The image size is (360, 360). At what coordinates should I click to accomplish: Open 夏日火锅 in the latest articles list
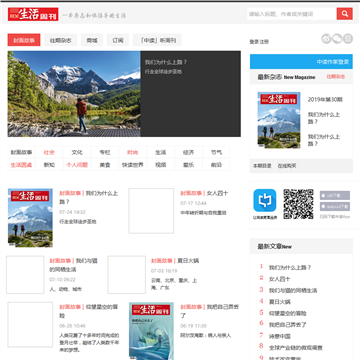click(x=280, y=302)
